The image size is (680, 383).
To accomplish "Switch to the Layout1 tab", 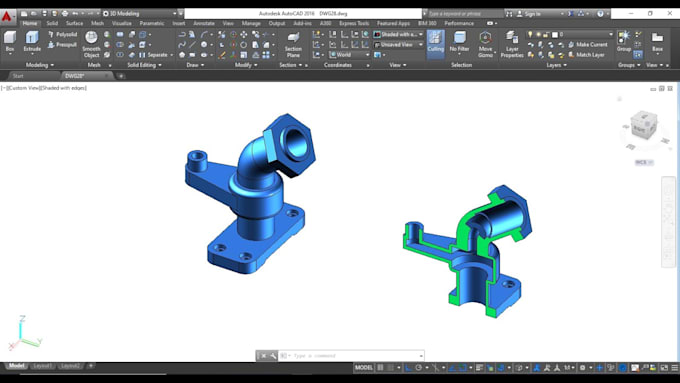I will coord(42,366).
